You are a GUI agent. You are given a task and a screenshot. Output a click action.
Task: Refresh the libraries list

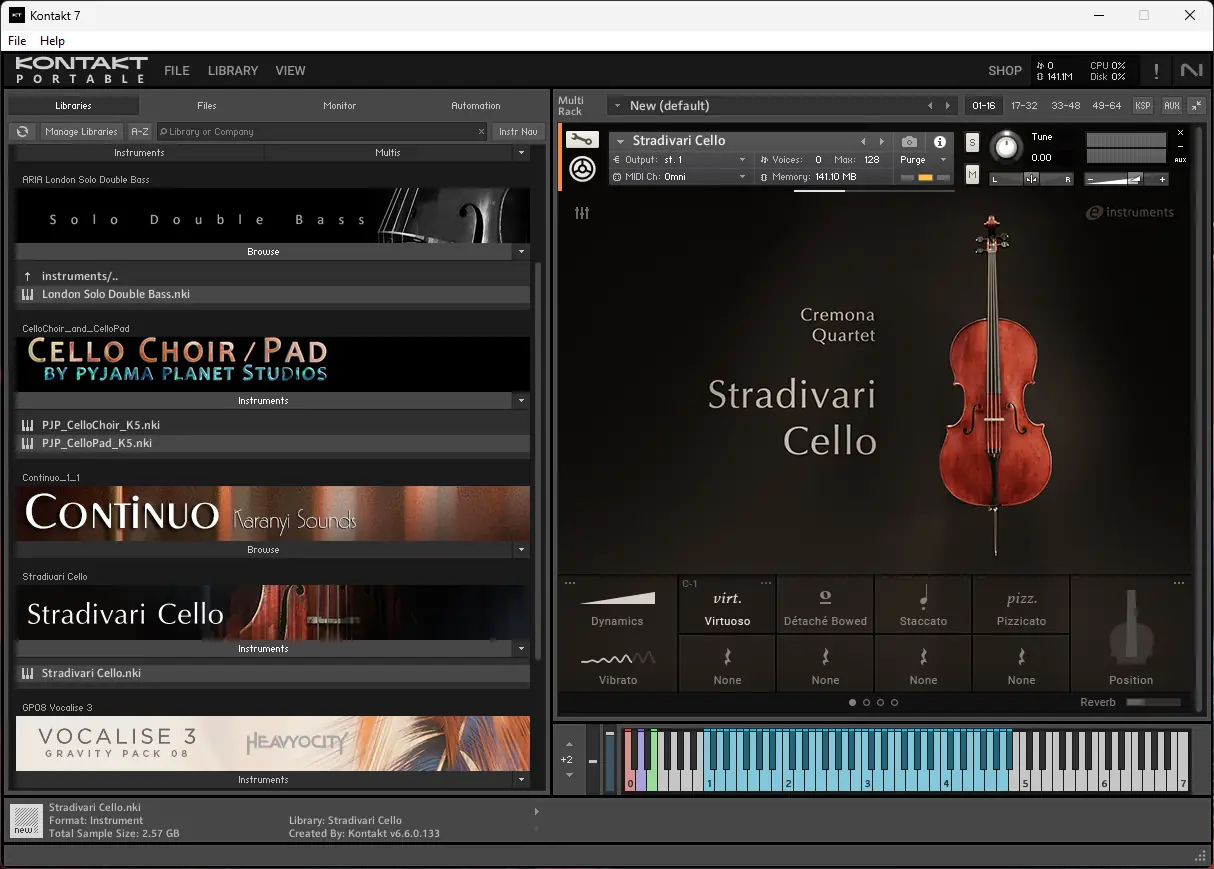tap(21, 131)
